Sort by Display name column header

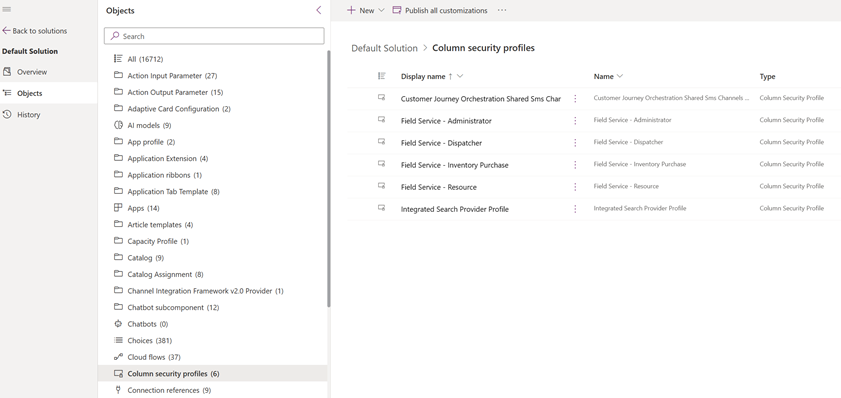[423, 77]
